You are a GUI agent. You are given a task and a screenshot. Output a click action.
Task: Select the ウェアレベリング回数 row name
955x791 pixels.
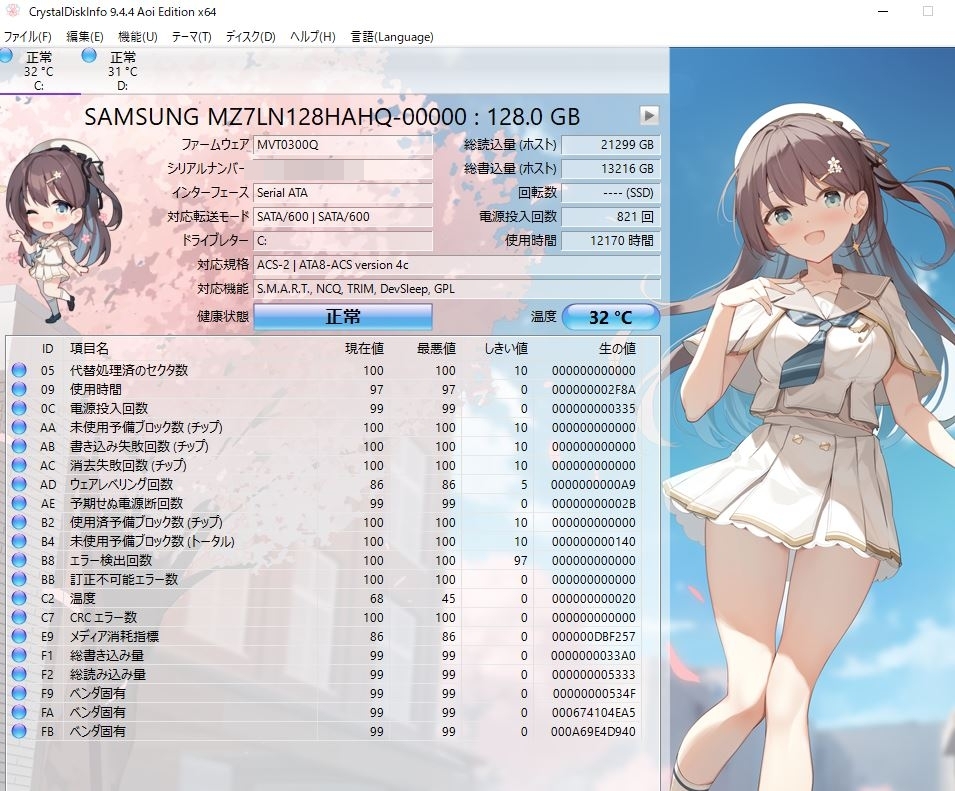tap(121, 484)
